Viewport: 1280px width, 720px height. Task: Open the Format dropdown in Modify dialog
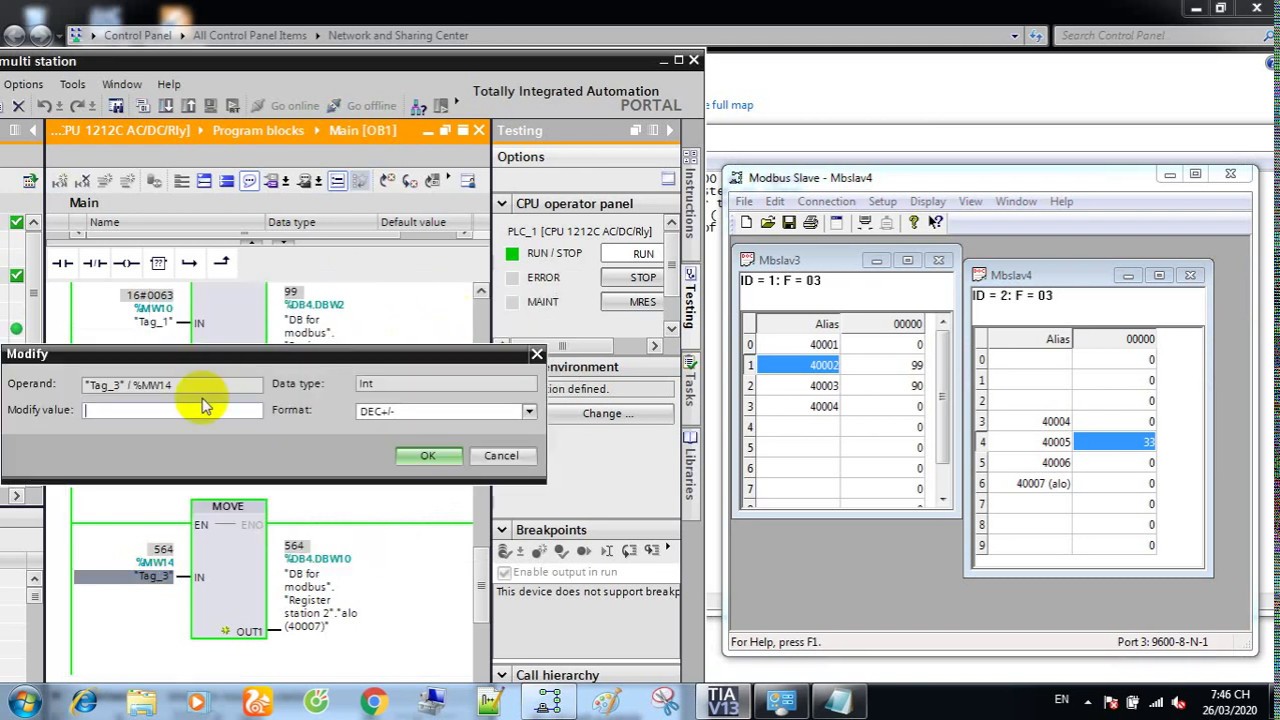[529, 412]
